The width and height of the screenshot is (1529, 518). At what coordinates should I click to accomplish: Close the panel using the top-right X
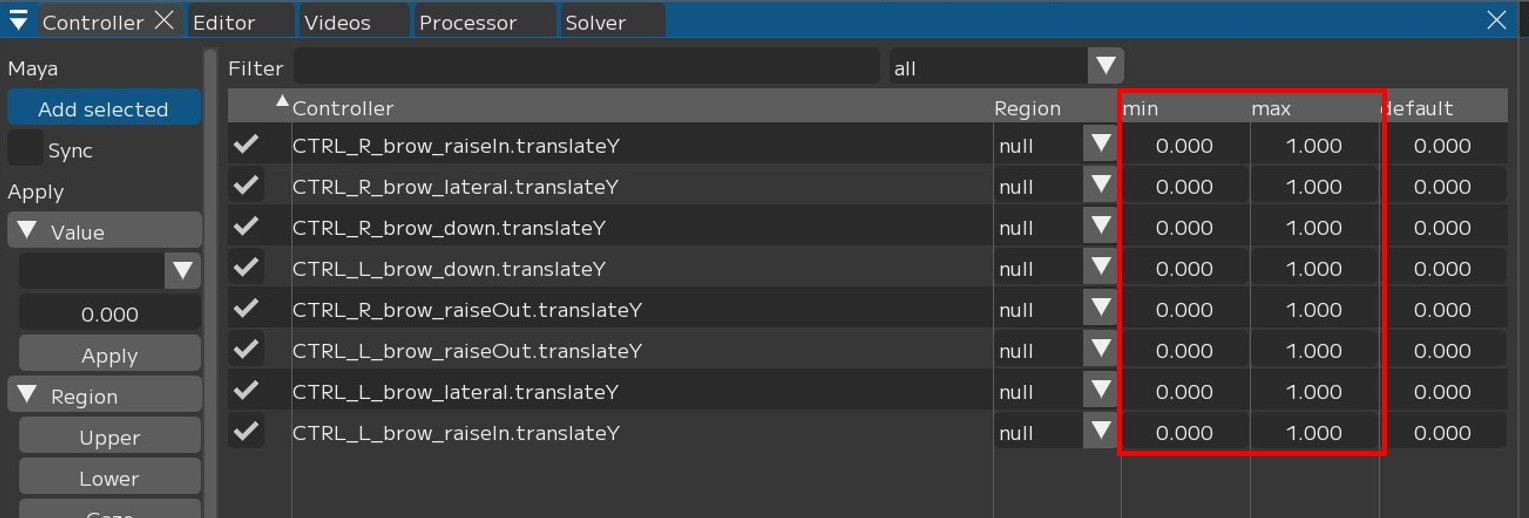click(x=1496, y=20)
